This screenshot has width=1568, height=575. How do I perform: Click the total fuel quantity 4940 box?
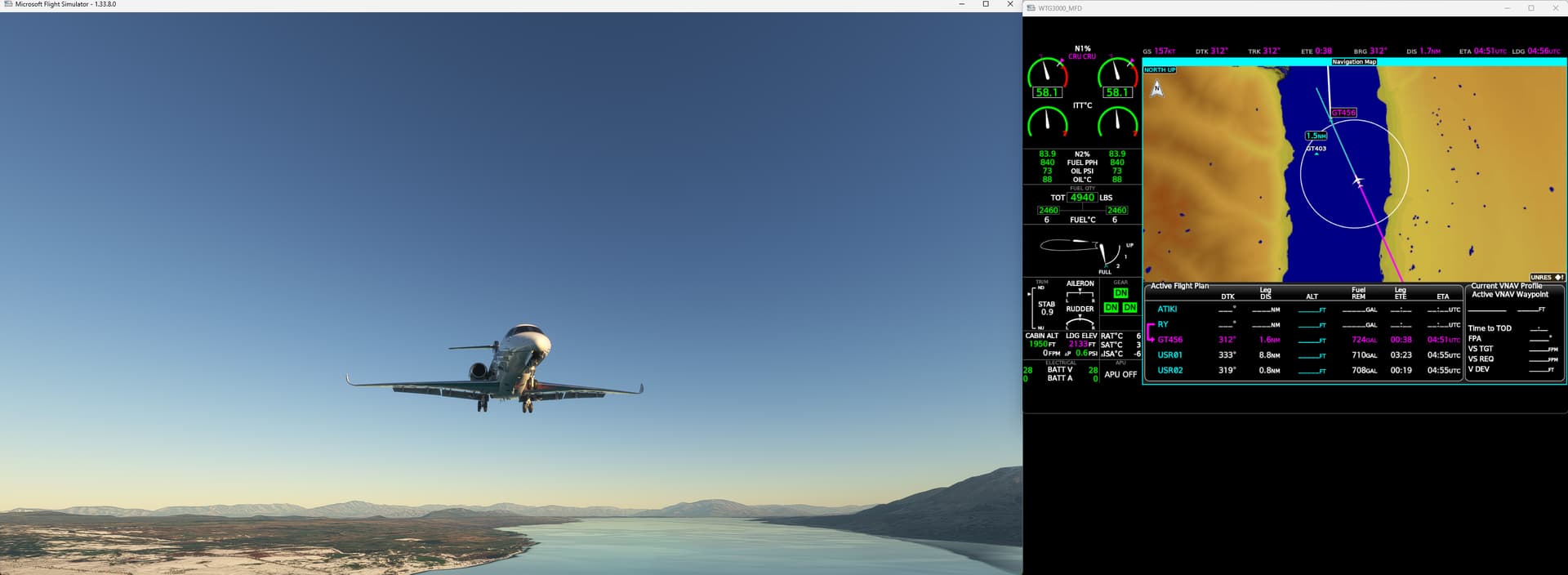(1082, 198)
